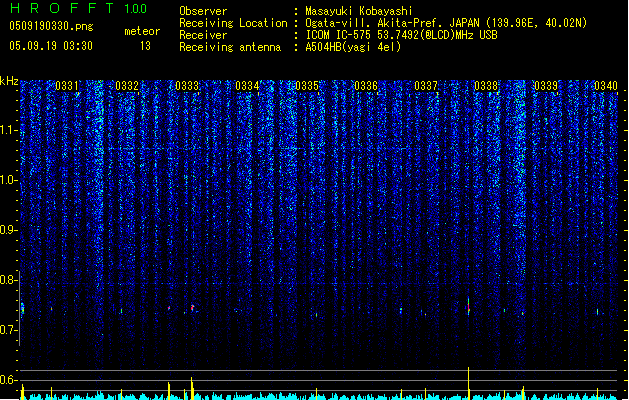
Task: Select the A504HB(yagi 4el) antenna text
Action: coord(353,47)
